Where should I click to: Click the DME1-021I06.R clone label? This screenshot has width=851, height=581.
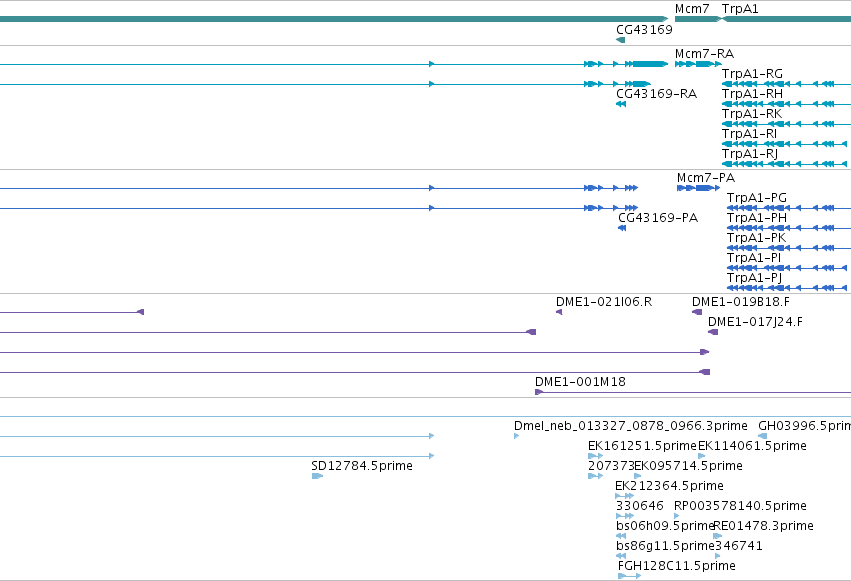(x=604, y=302)
